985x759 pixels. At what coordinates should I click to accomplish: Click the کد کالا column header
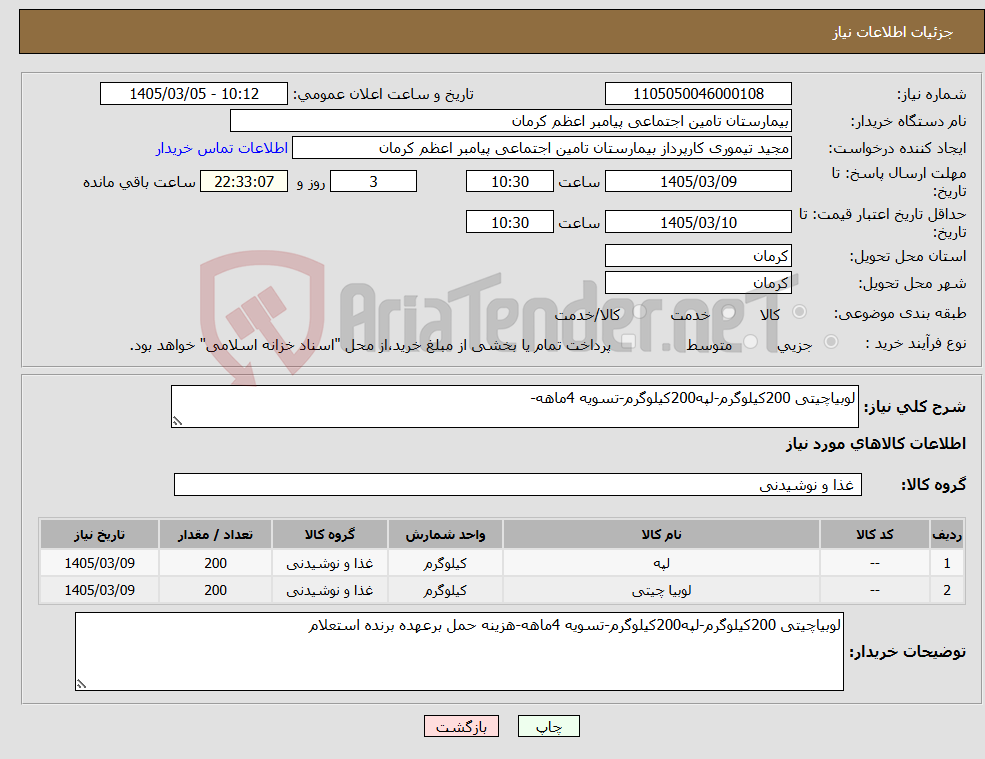(874, 534)
